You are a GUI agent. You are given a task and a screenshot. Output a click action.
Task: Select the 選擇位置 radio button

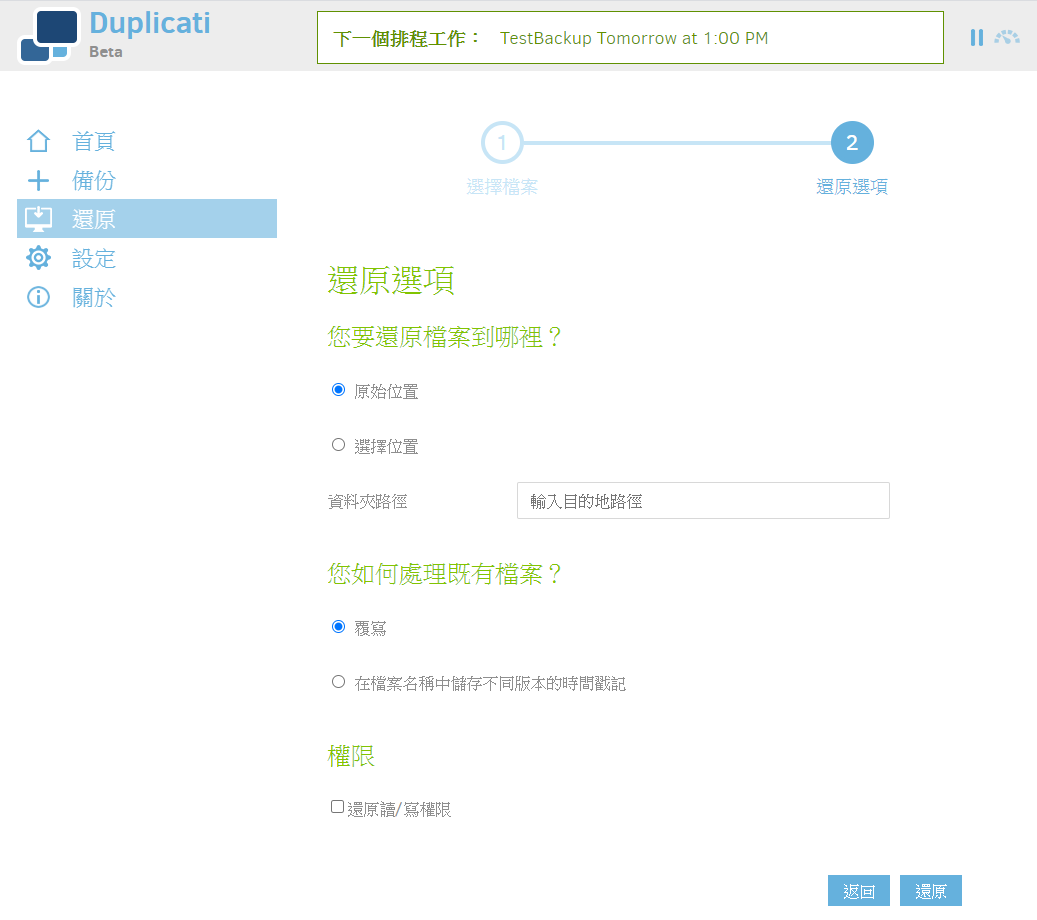pyautogui.click(x=338, y=444)
